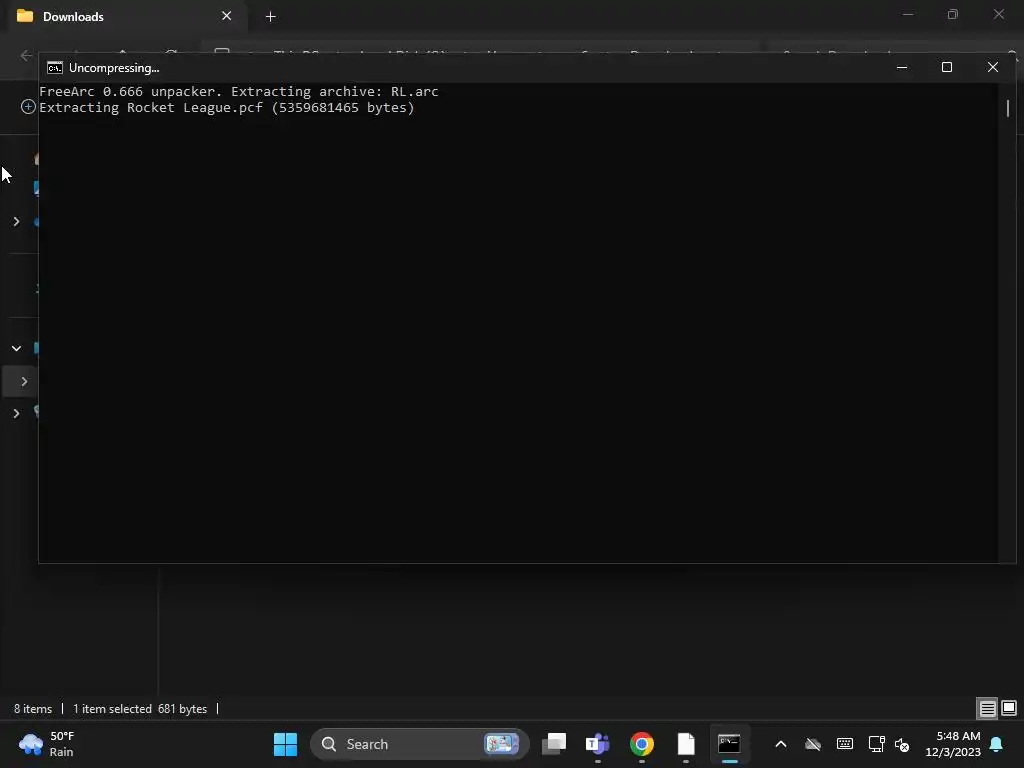Open the touch keyboard tray icon

pyautogui.click(x=844, y=744)
